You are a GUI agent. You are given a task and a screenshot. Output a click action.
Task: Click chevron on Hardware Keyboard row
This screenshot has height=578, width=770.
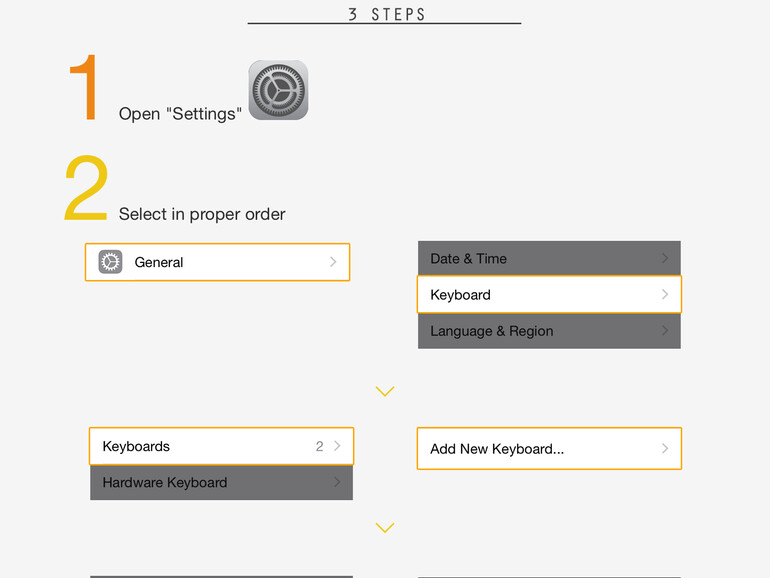click(x=337, y=482)
